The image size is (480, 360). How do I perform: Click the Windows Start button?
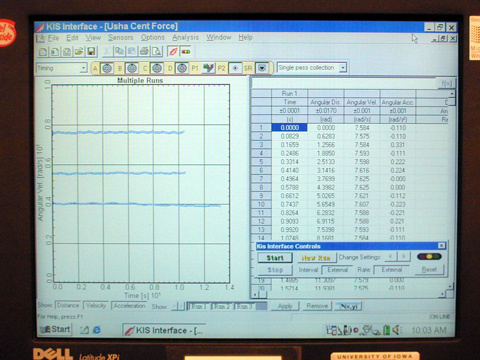tap(55, 330)
